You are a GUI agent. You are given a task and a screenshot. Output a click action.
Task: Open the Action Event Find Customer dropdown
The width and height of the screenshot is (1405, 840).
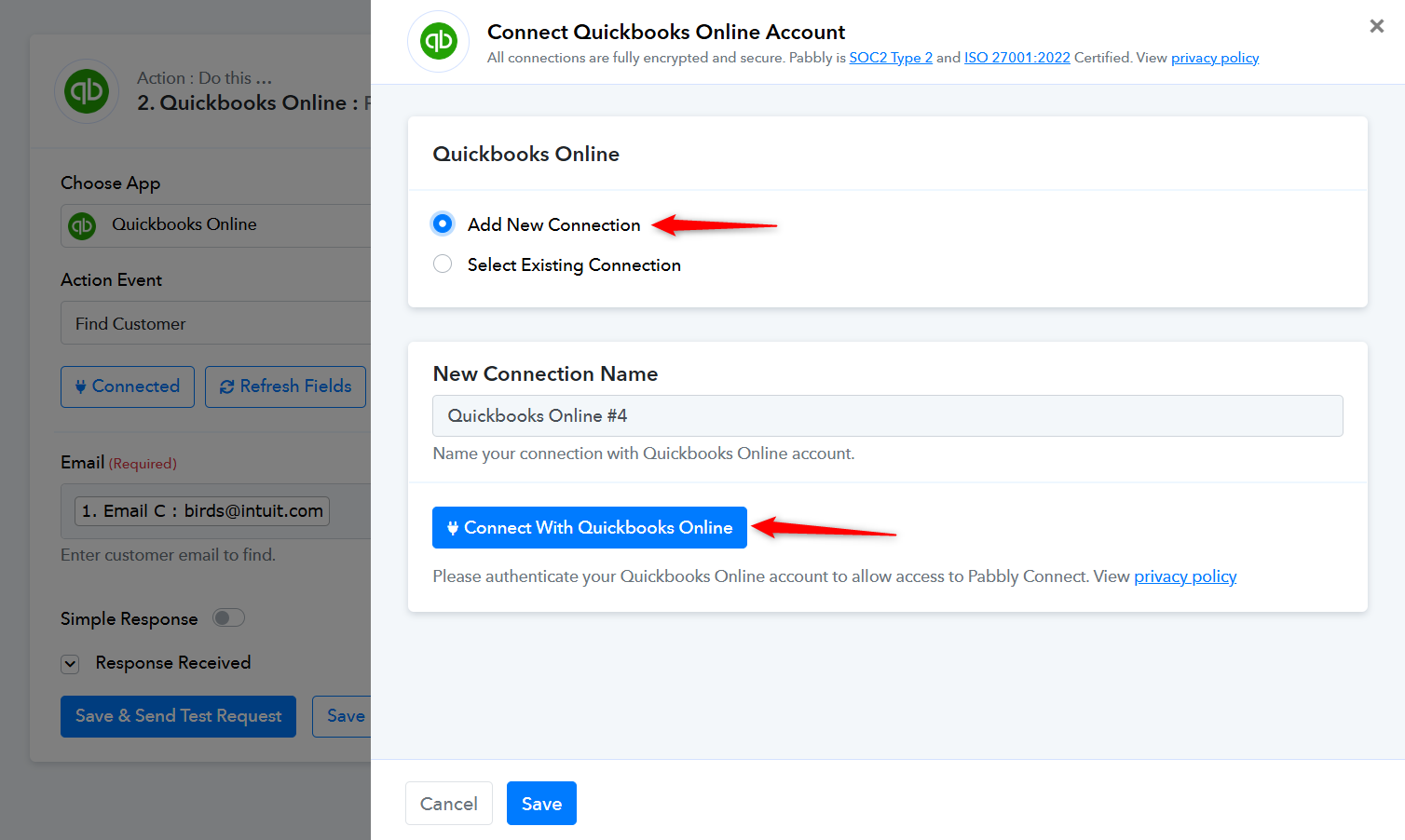pyautogui.click(x=216, y=323)
